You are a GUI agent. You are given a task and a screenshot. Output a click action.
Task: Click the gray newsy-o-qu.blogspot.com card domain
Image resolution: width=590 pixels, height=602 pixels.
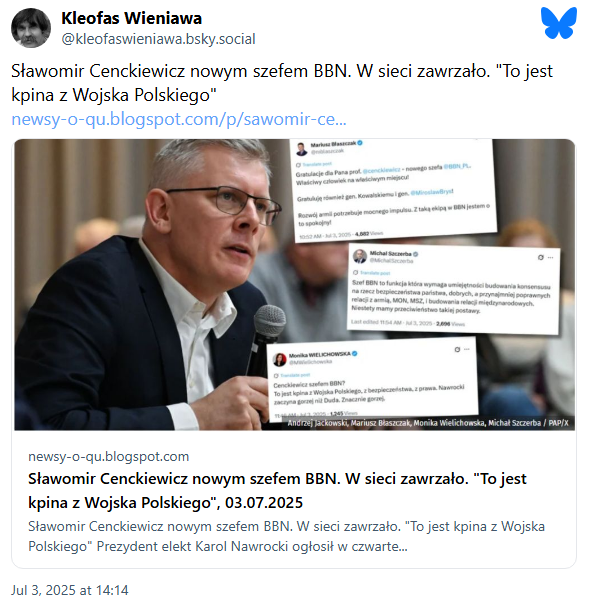coord(109,456)
